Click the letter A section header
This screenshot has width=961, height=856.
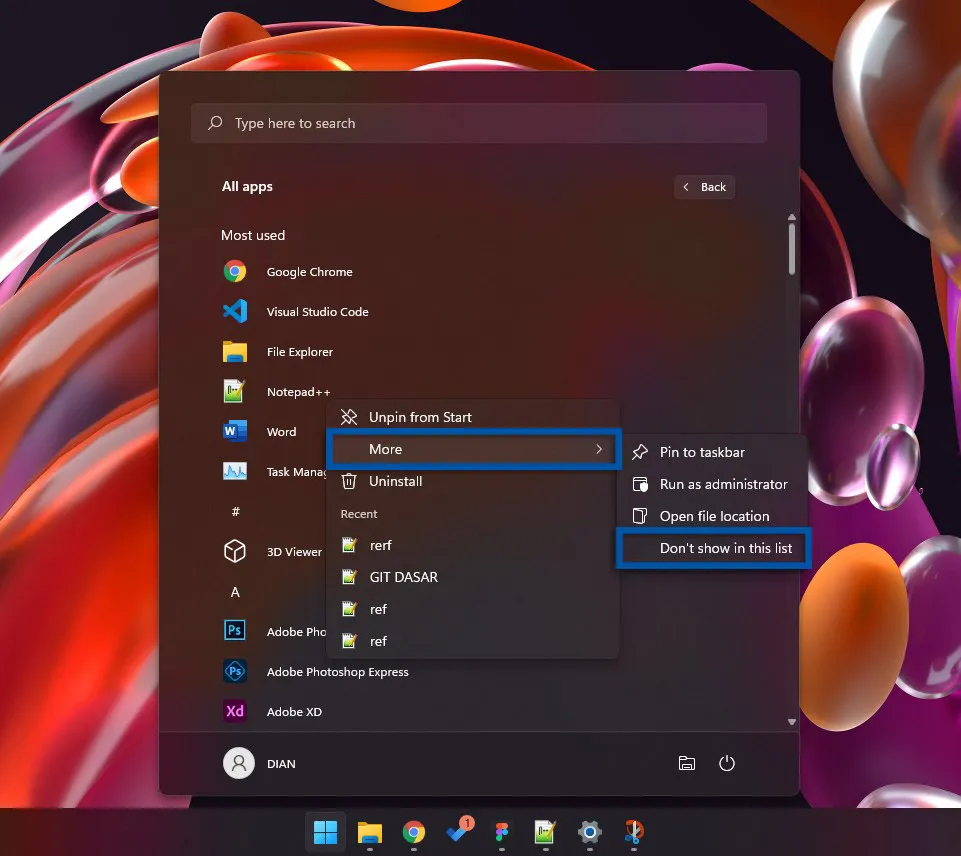click(236, 592)
